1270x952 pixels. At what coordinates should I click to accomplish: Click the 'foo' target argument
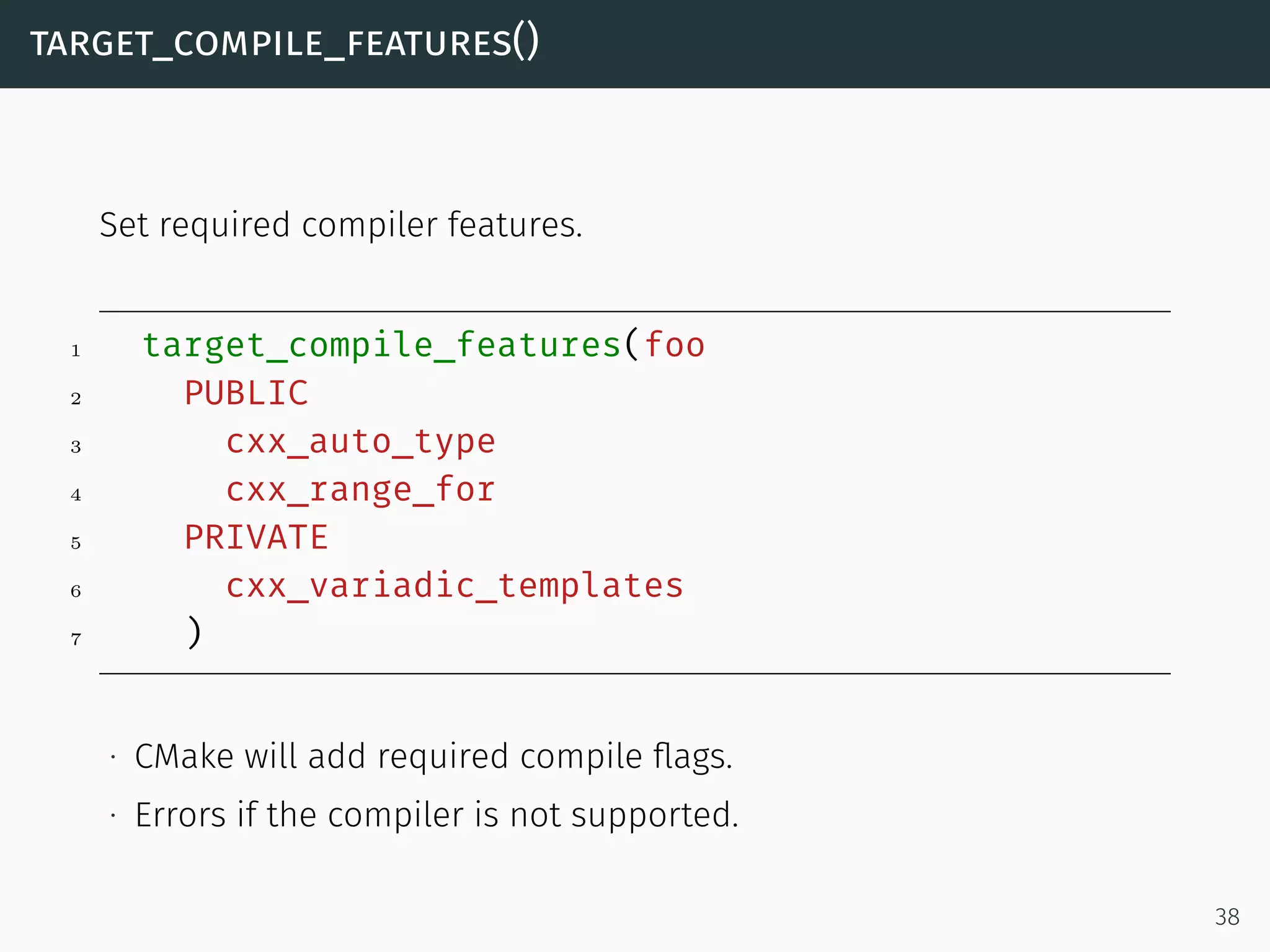675,345
